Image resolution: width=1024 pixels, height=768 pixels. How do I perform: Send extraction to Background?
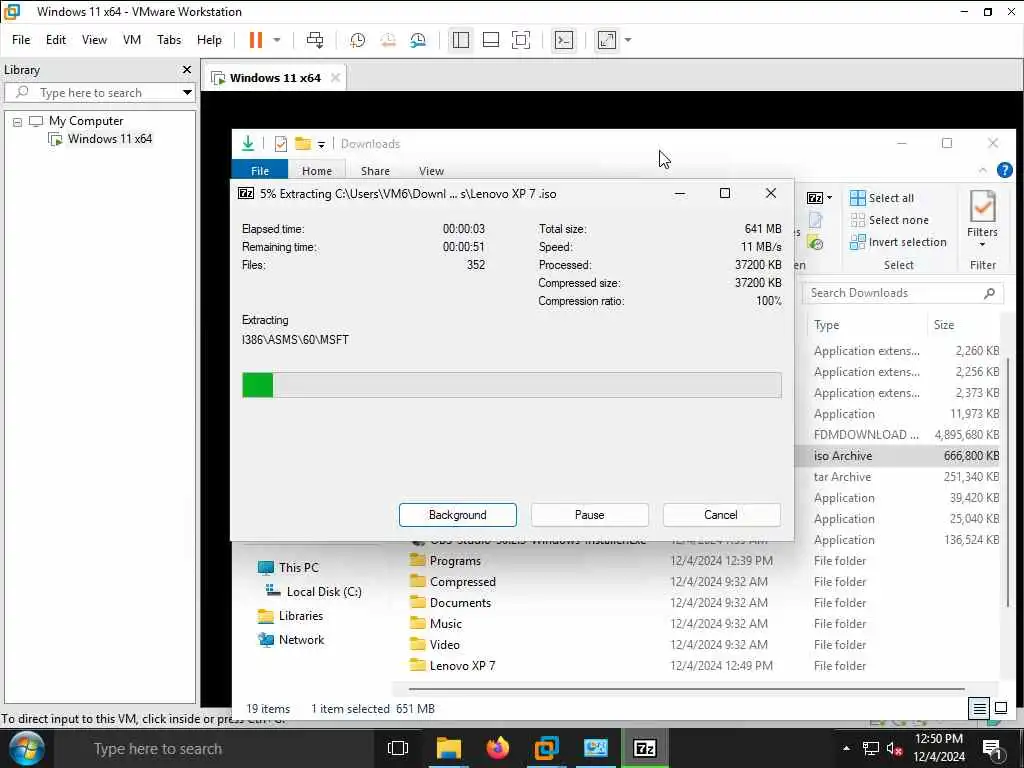click(x=458, y=515)
